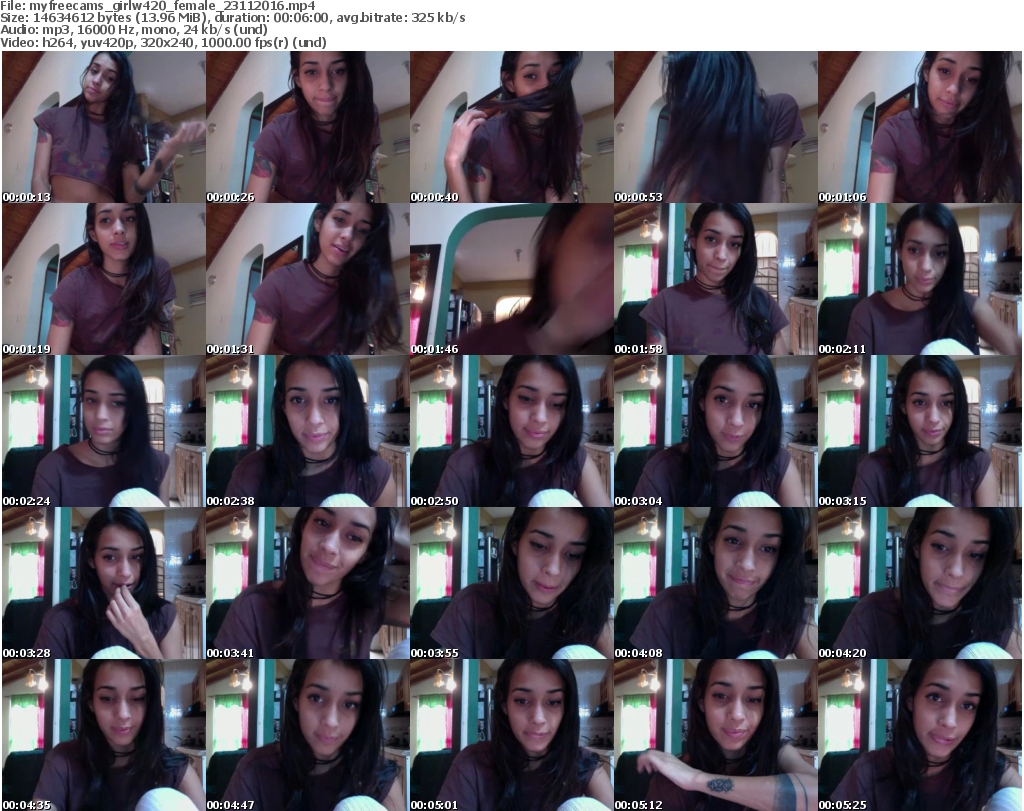1024x811 pixels.
Task: Open the frame stamped 00:02:38
Action: [x=308, y=431]
